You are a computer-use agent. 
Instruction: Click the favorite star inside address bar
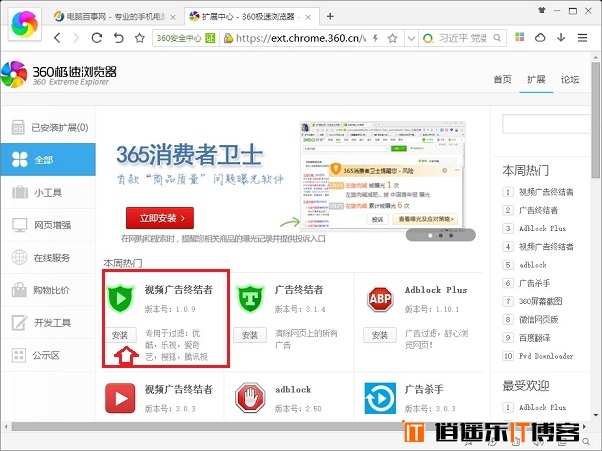click(x=392, y=38)
